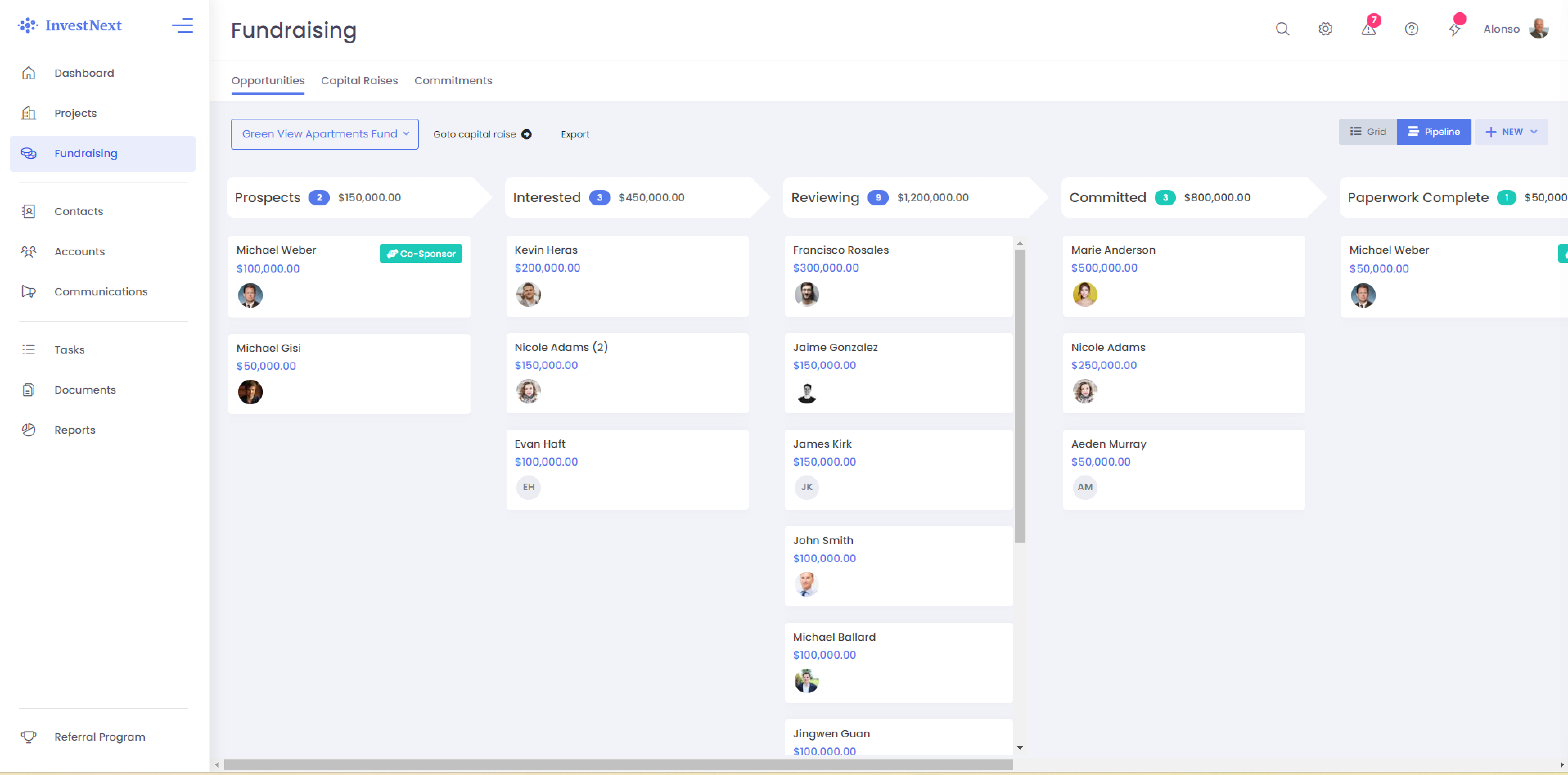Switch to the Capital Raises tab
Image resolution: width=1568 pixels, height=775 pixels.
[359, 80]
